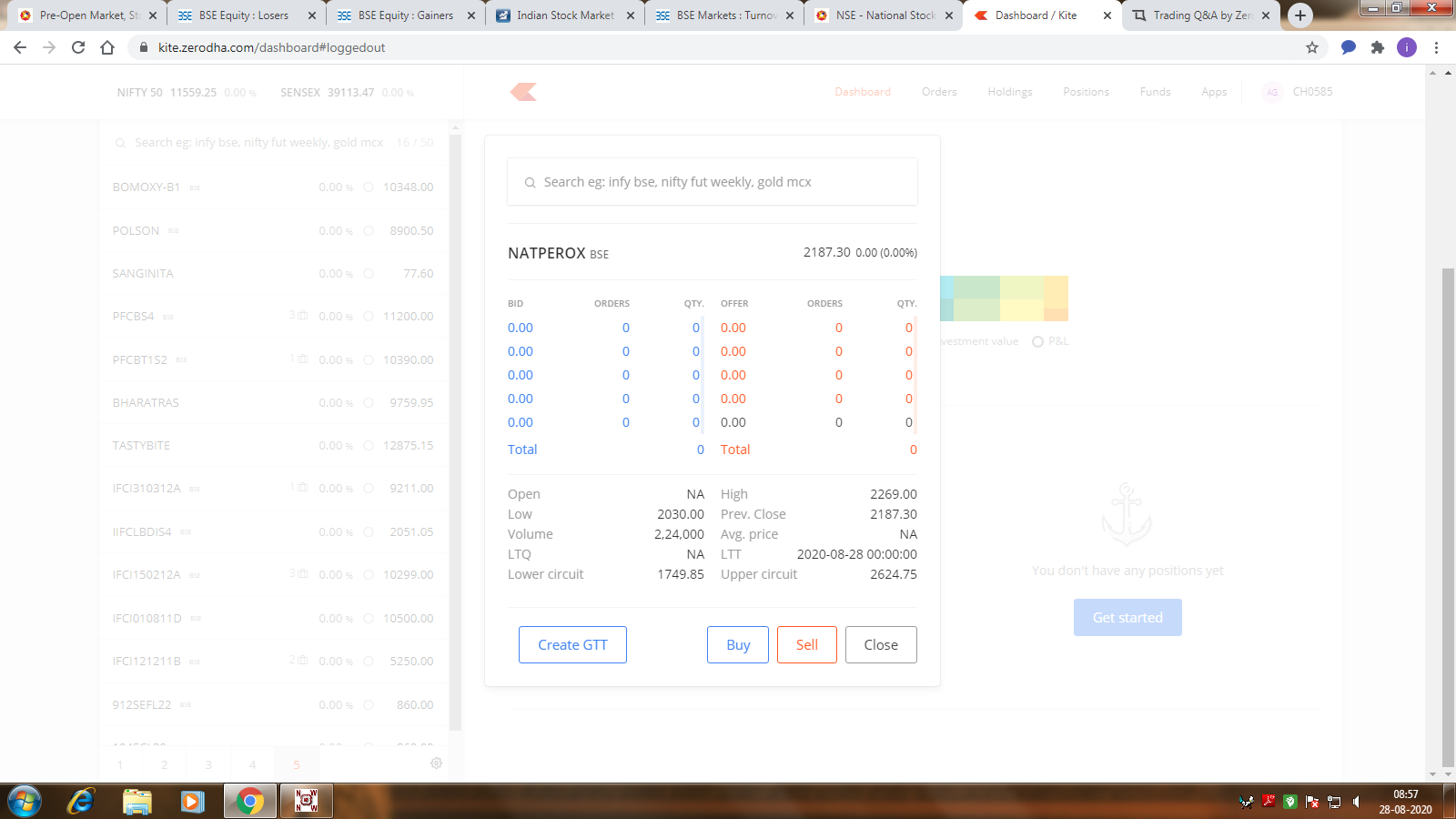This screenshot has height=819, width=1456.
Task: Click the Create GTT button
Action: pyautogui.click(x=572, y=645)
